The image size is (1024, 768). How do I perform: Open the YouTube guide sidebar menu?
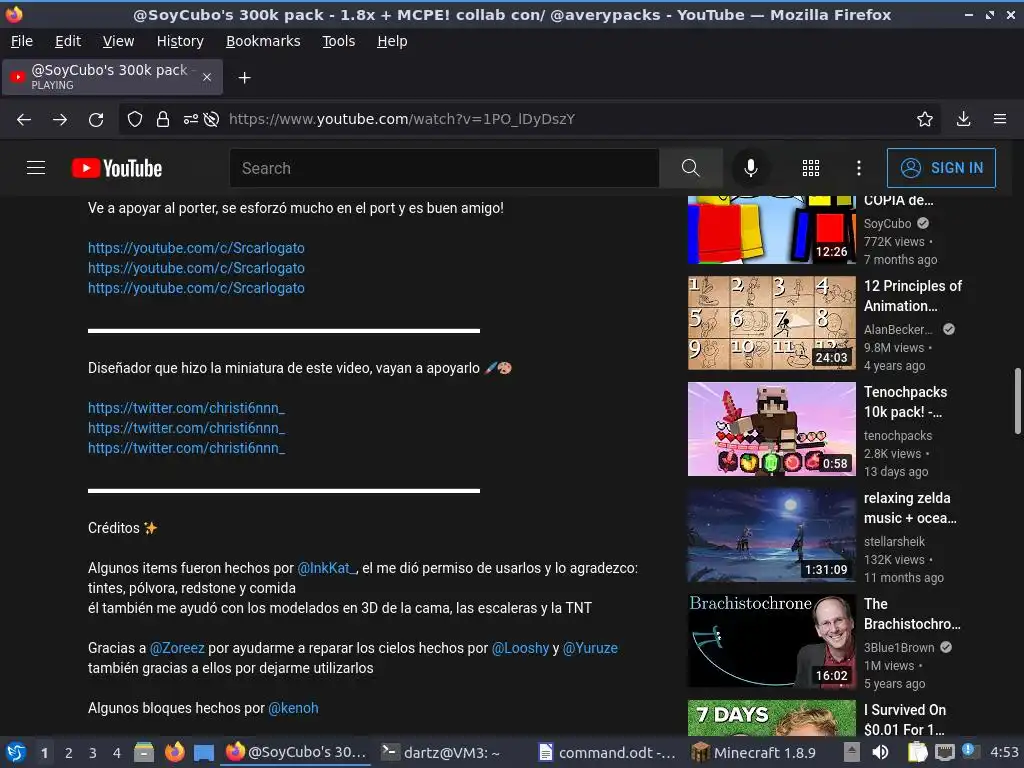36,168
